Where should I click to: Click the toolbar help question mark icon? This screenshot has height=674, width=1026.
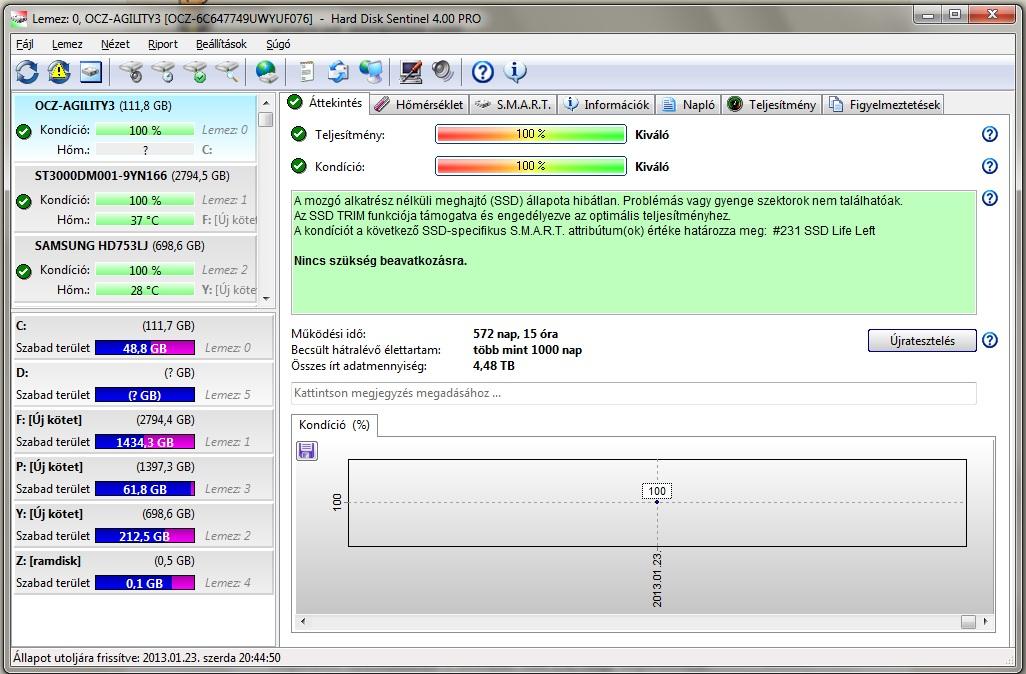coord(483,71)
